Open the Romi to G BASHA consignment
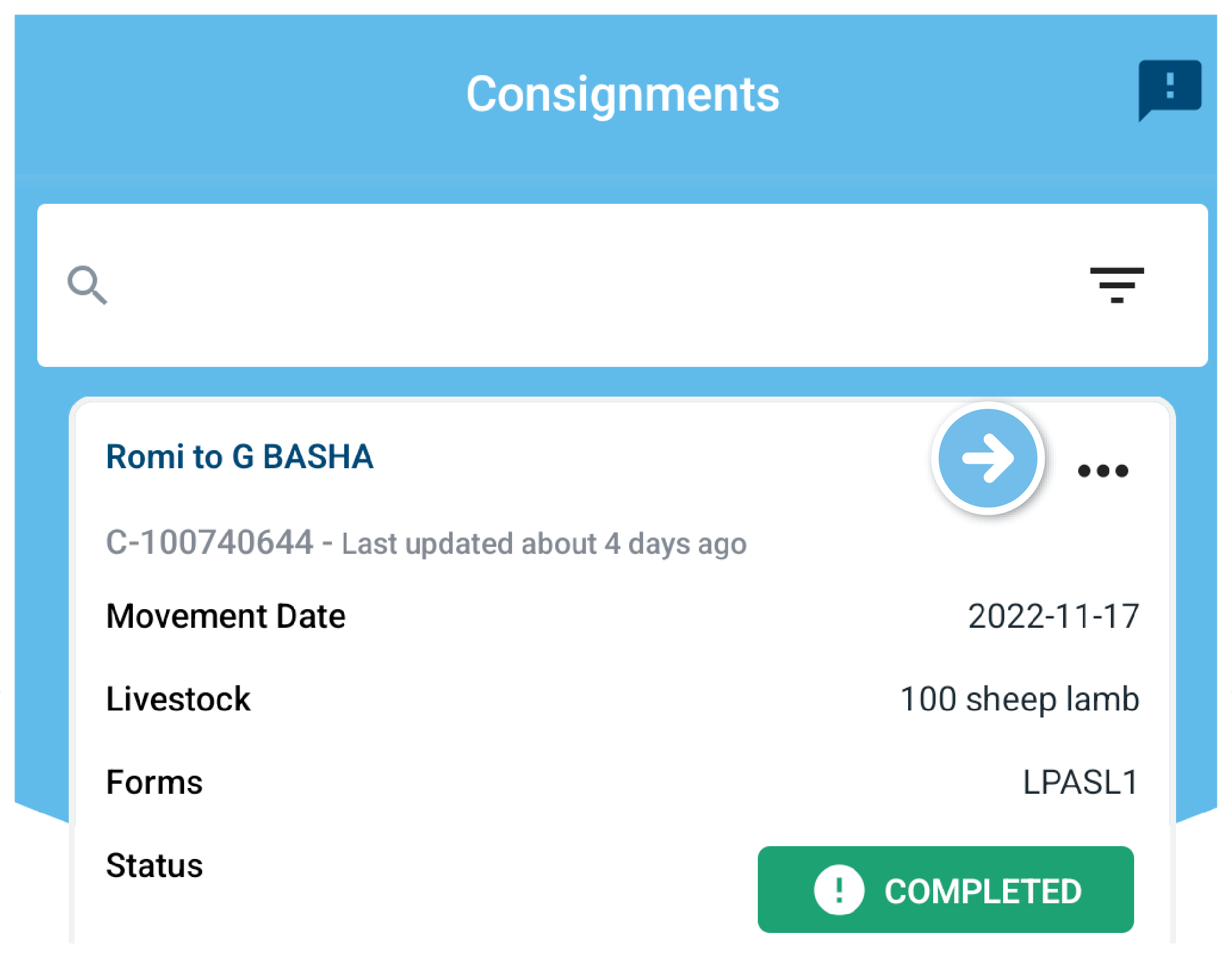1232x958 pixels. [x=239, y=457]
